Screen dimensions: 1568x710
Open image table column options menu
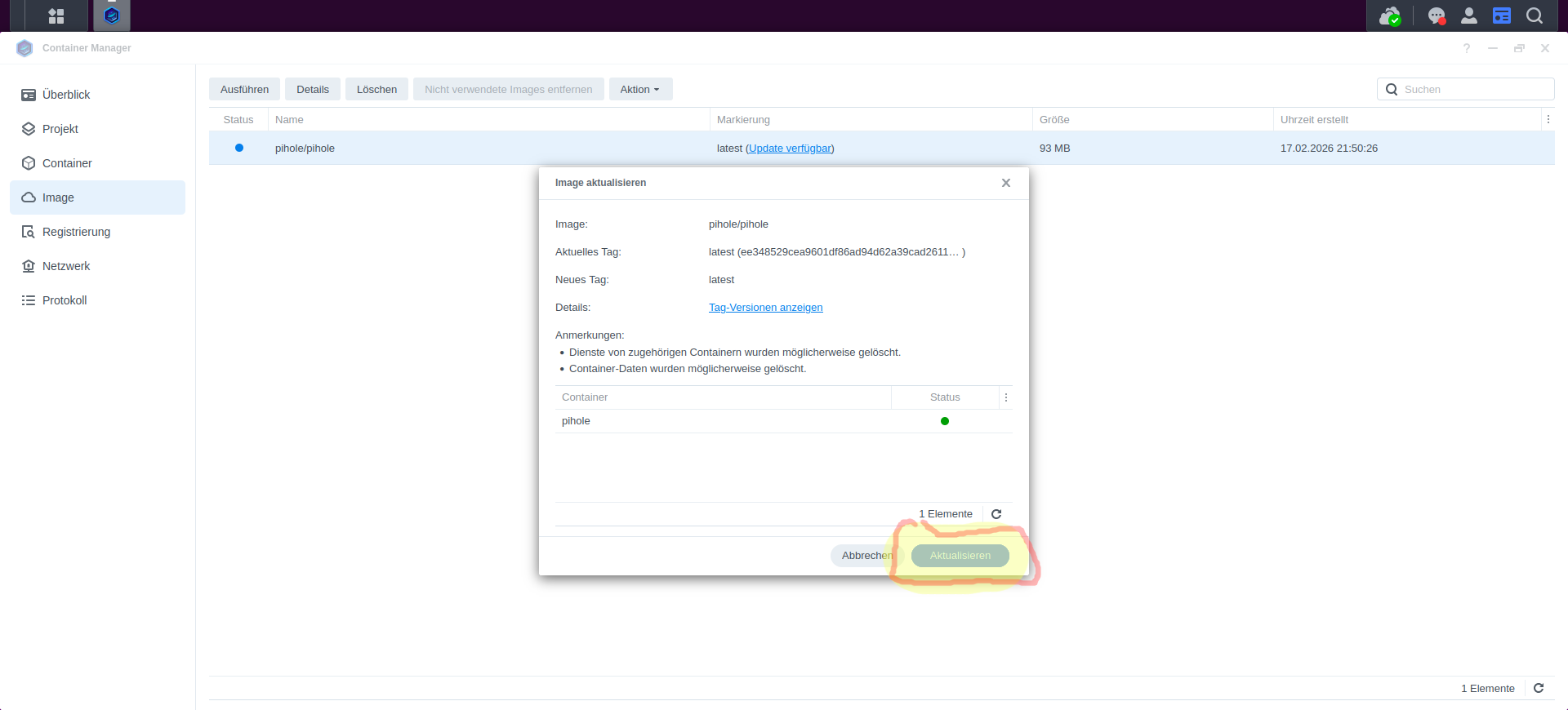1548,119
